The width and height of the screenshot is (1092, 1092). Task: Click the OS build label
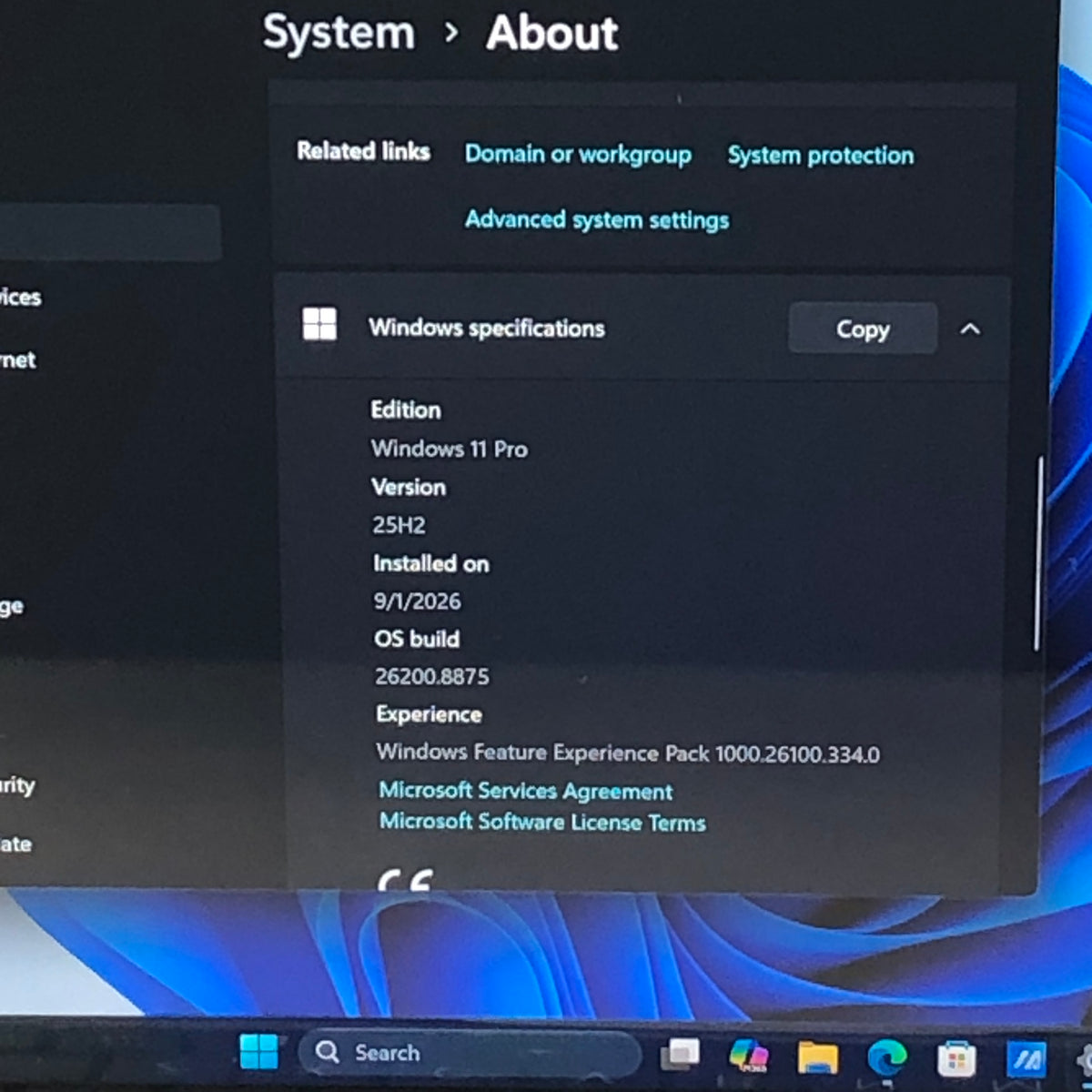(416, 639)
